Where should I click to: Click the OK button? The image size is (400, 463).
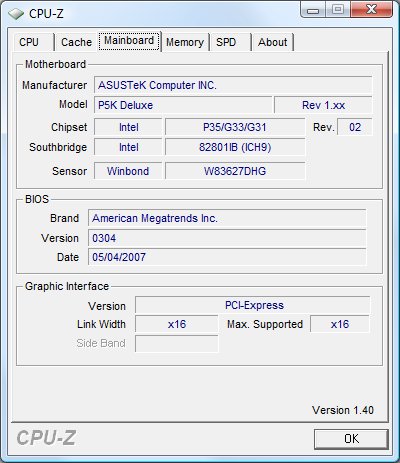click(x=351, y=439)
